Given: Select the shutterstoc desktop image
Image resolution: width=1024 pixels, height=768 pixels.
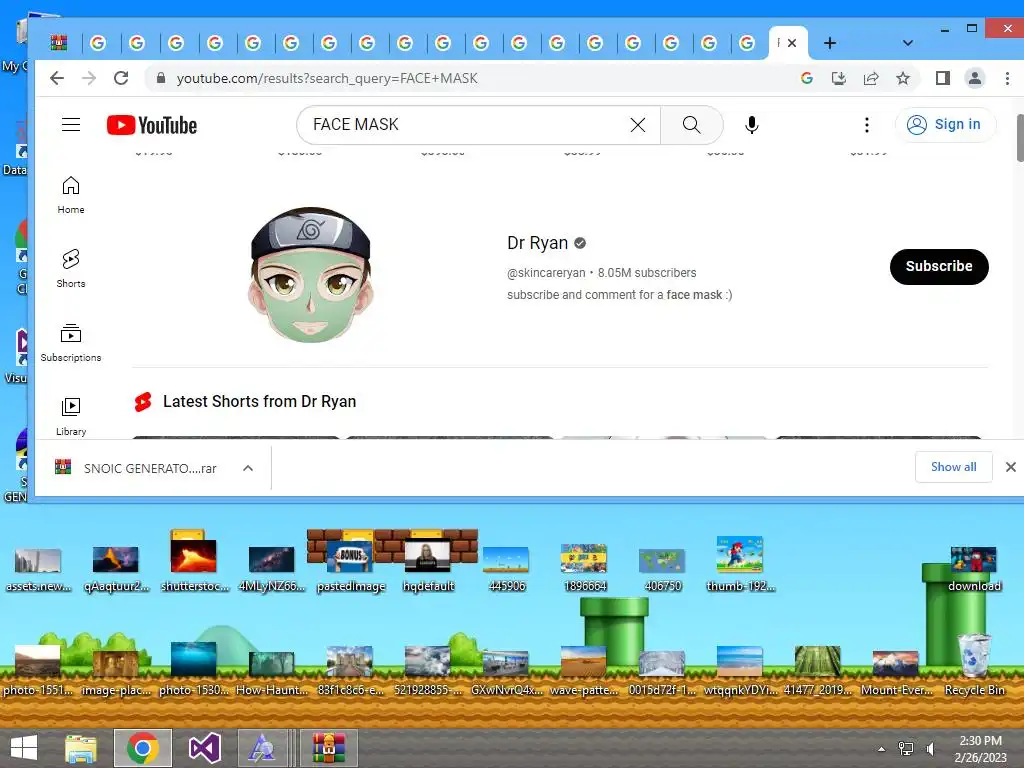Looking at the screenshot, I should click(194, 566).
